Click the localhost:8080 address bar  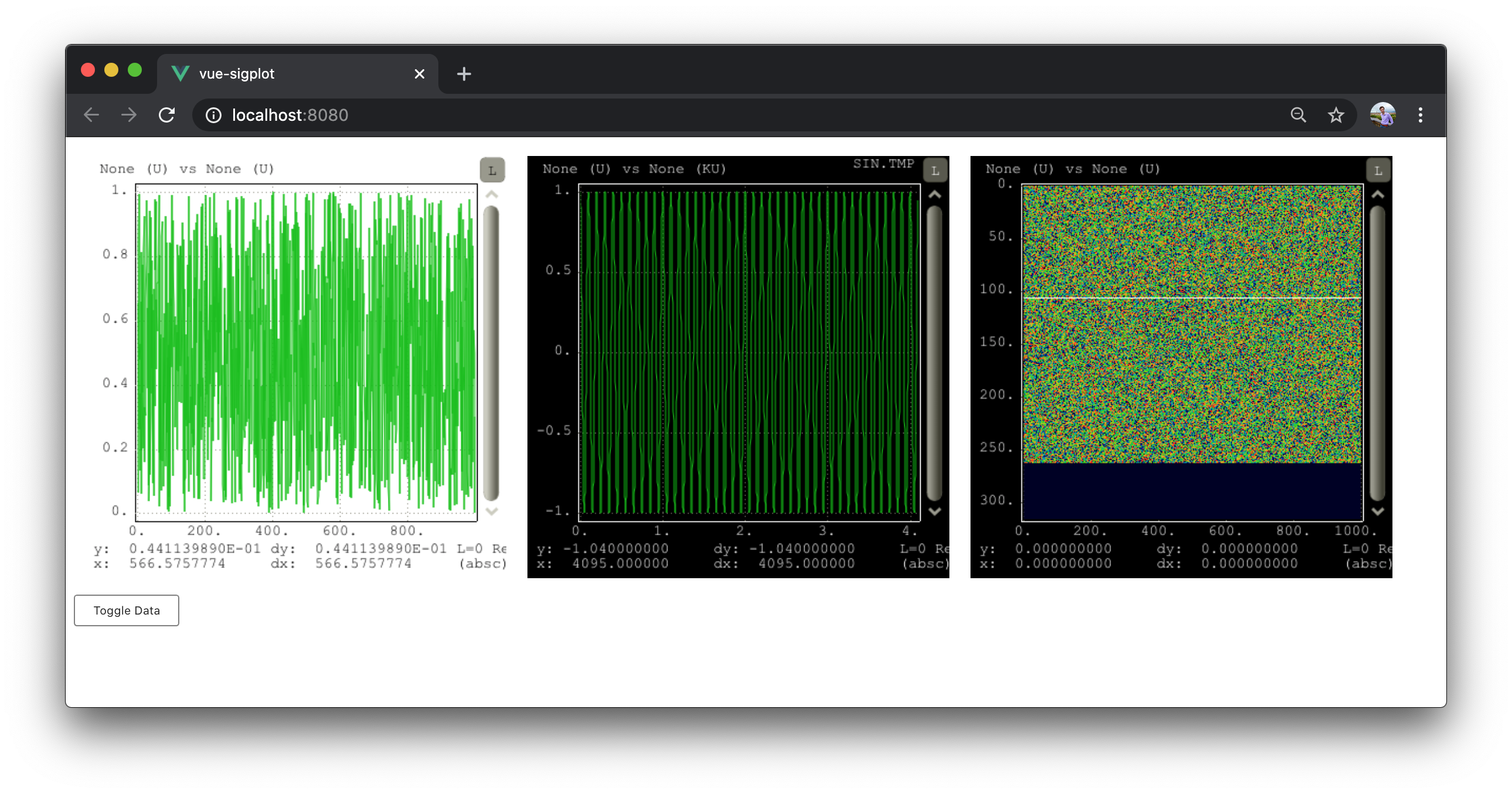[704, 115]
